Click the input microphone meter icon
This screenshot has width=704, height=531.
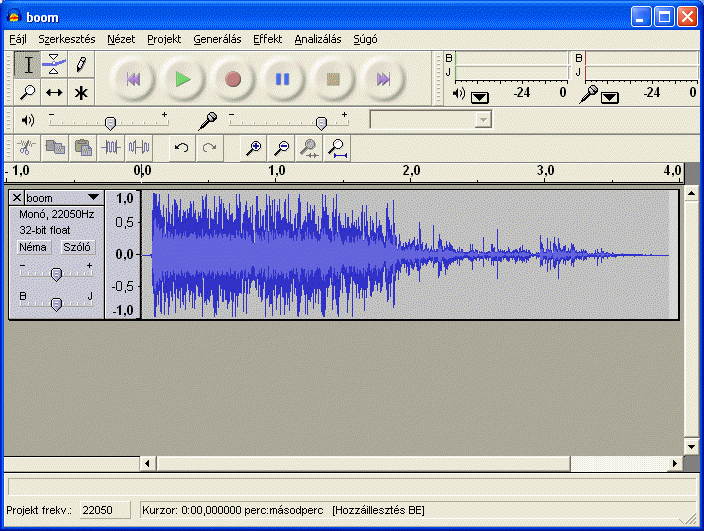[588, 94]
